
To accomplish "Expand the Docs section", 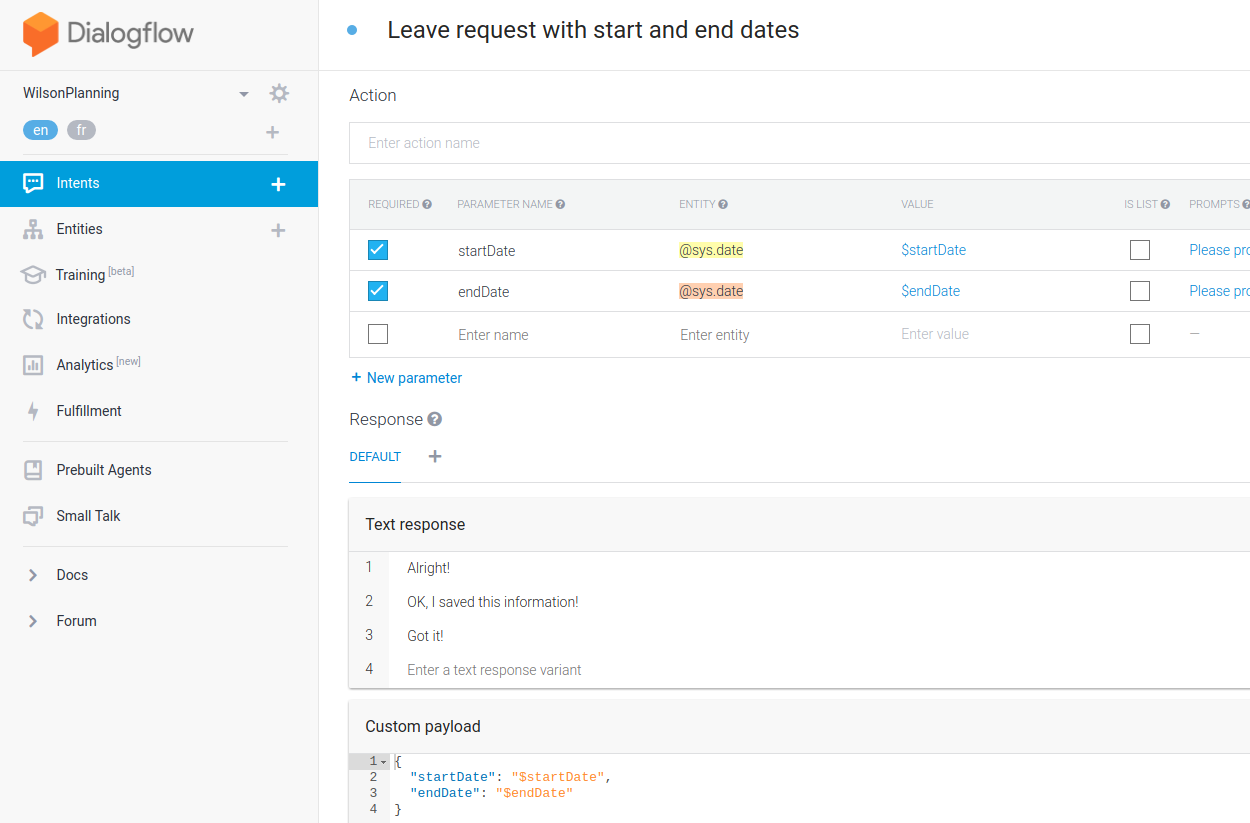I will pyautogui.click(x=33, y=575).
